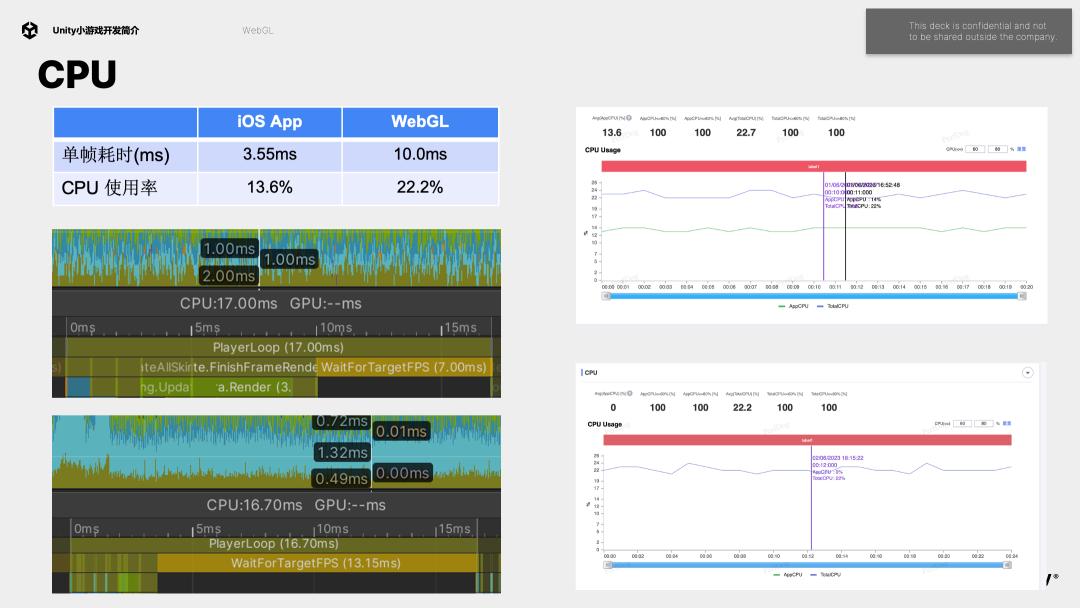Click the Unity logo in slide header
This screenshot has height=608, width=1080.
(30, 30)
